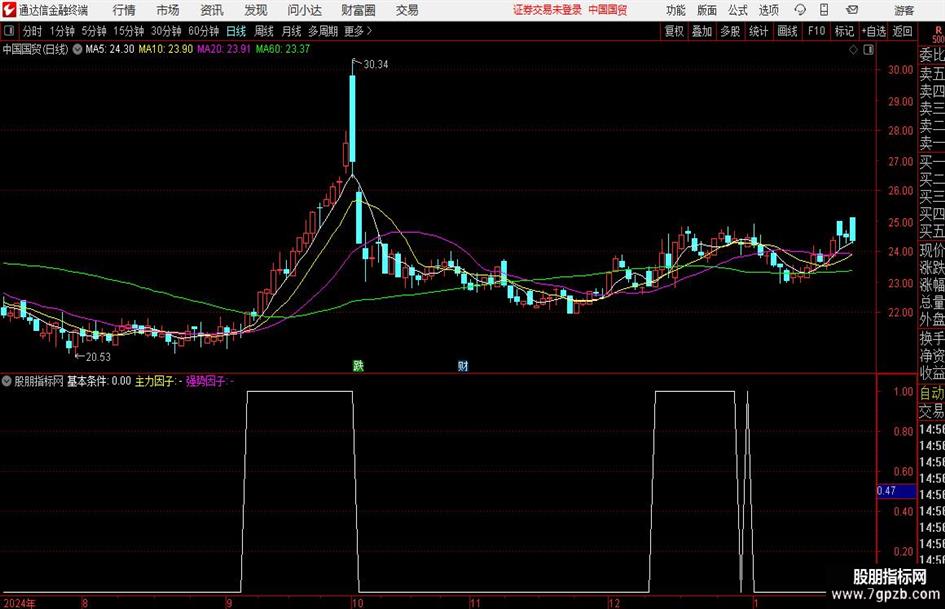Click the 基本条件: 0.00 indicator label
Image resolution: width=945 pixels, height=609 pixels.
click(99, 381)
